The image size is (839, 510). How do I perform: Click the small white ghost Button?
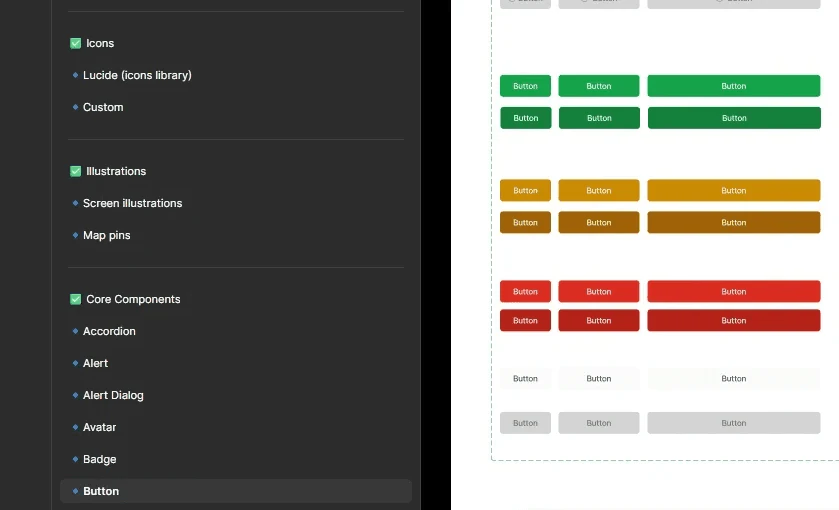pyautogui.click(x=525, y=378)
